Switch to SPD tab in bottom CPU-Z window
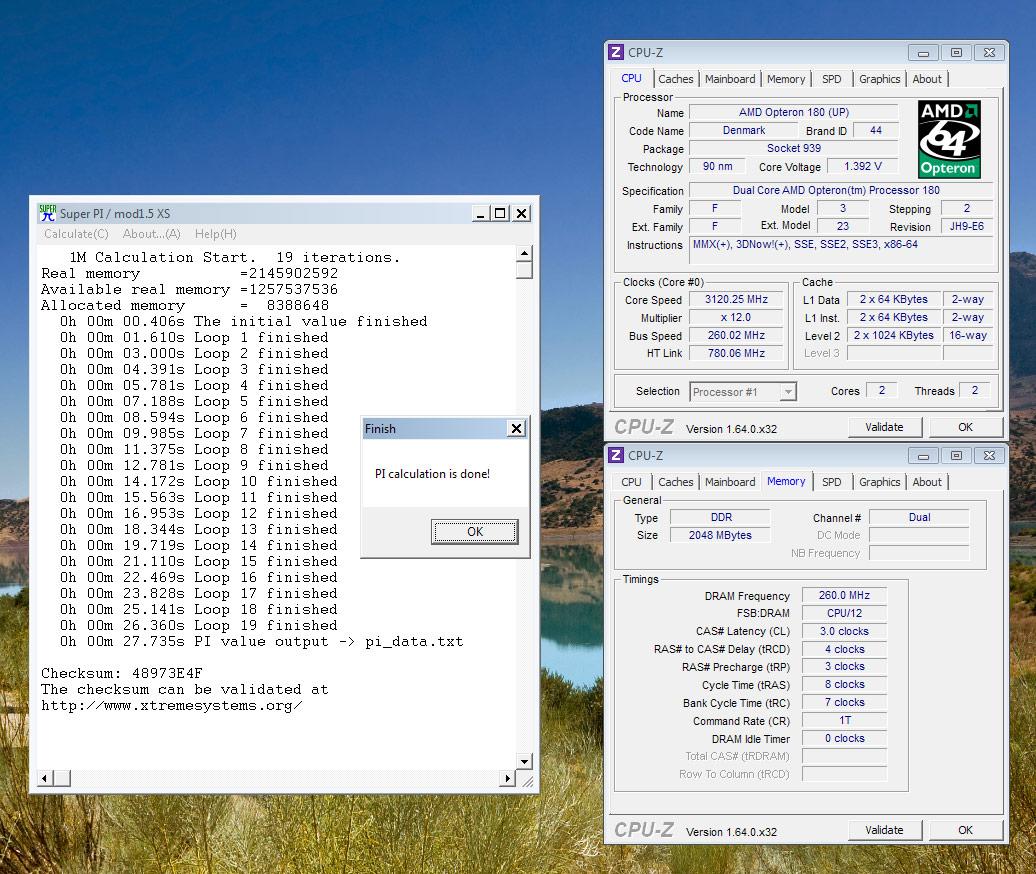Image resolution: width=1036 pixels, height=874 pixels. 831,482
